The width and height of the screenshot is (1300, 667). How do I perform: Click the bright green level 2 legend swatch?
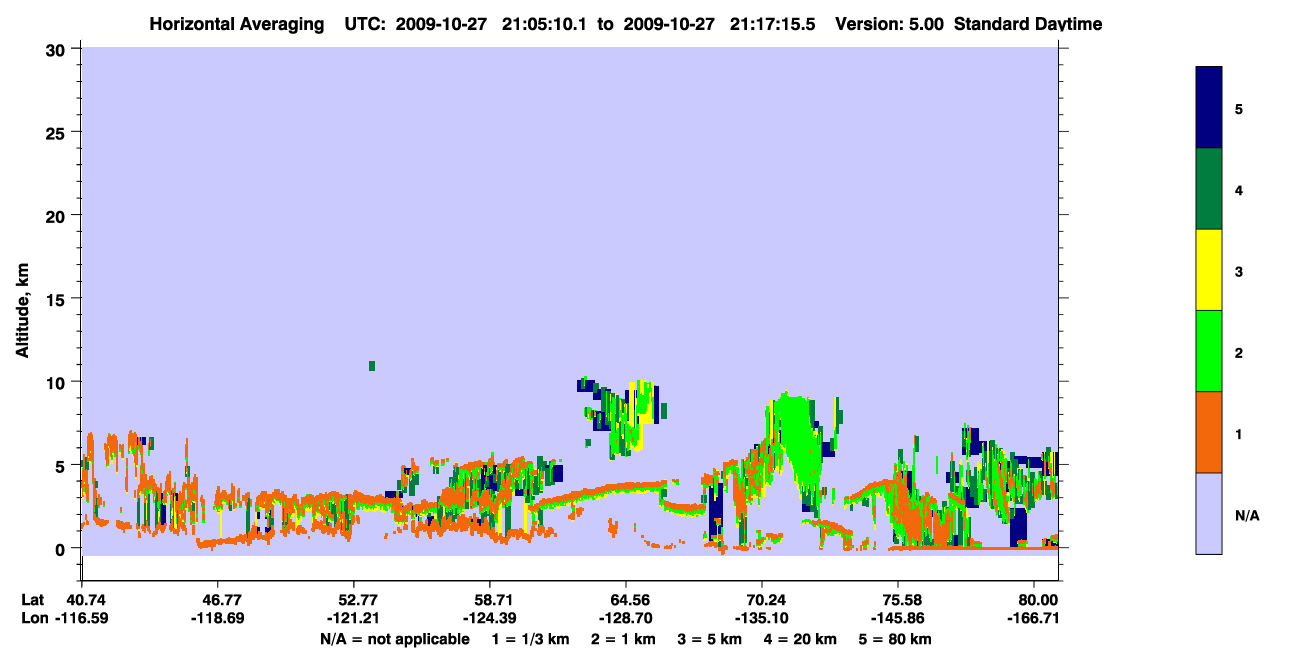1209,350
